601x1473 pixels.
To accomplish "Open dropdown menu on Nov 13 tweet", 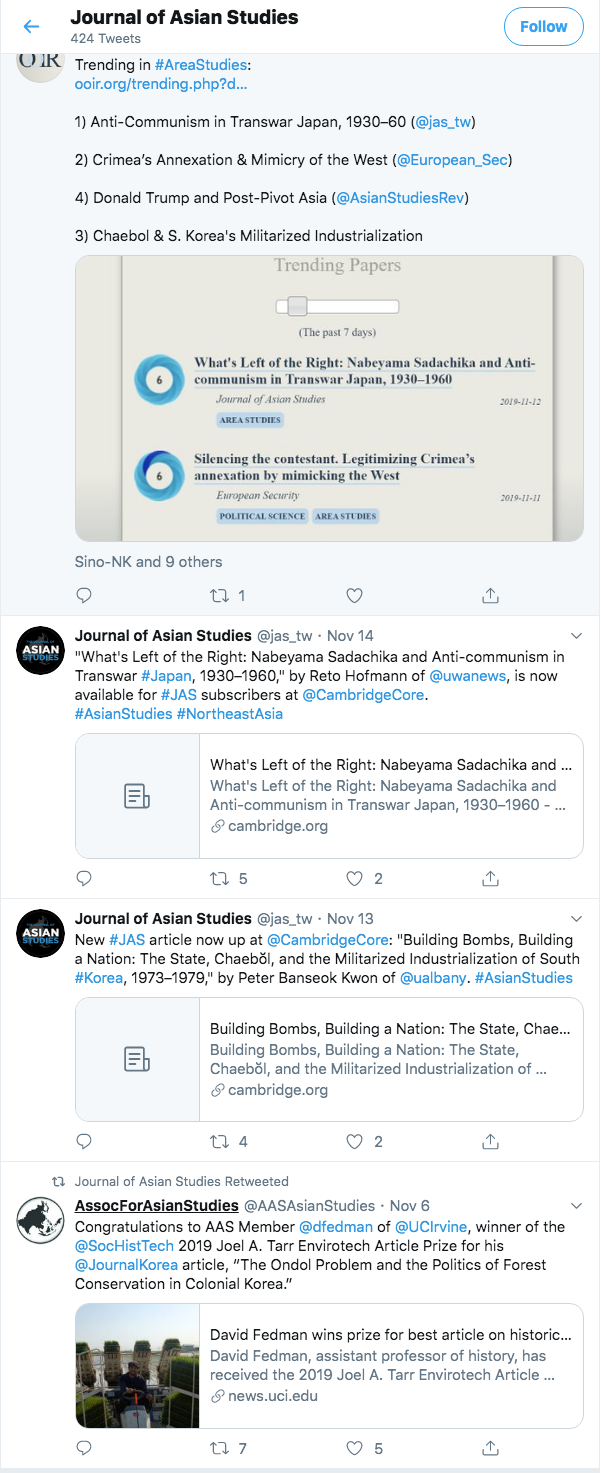I will [x=576, y=919].
